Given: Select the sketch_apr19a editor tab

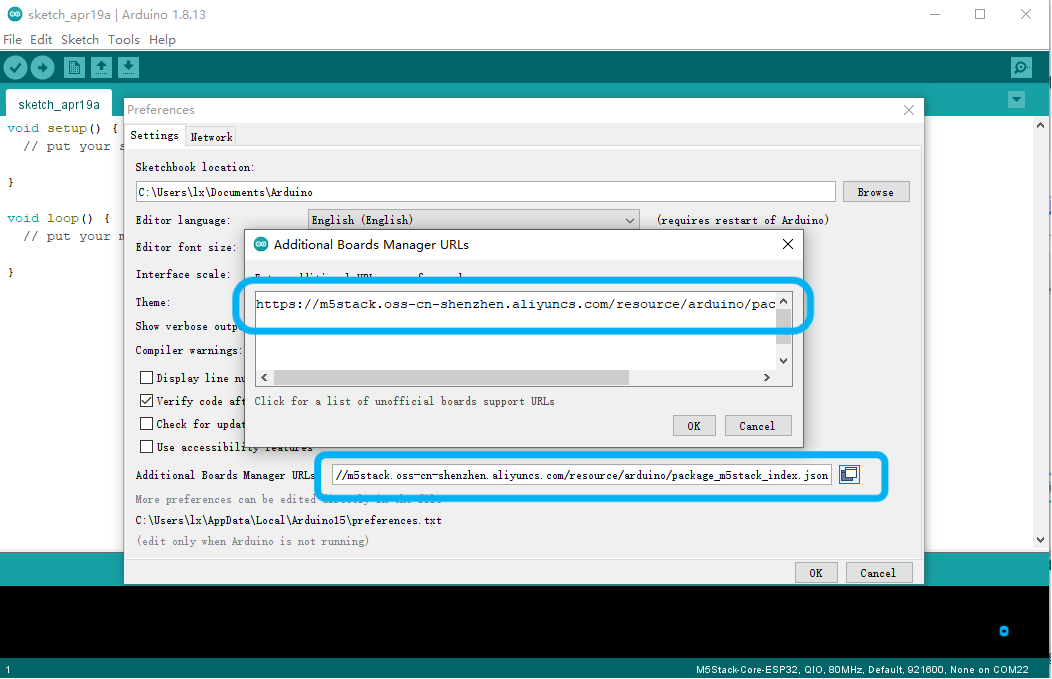Looking at the screenshot, I should pyautogui.click(x=59, y=105).
